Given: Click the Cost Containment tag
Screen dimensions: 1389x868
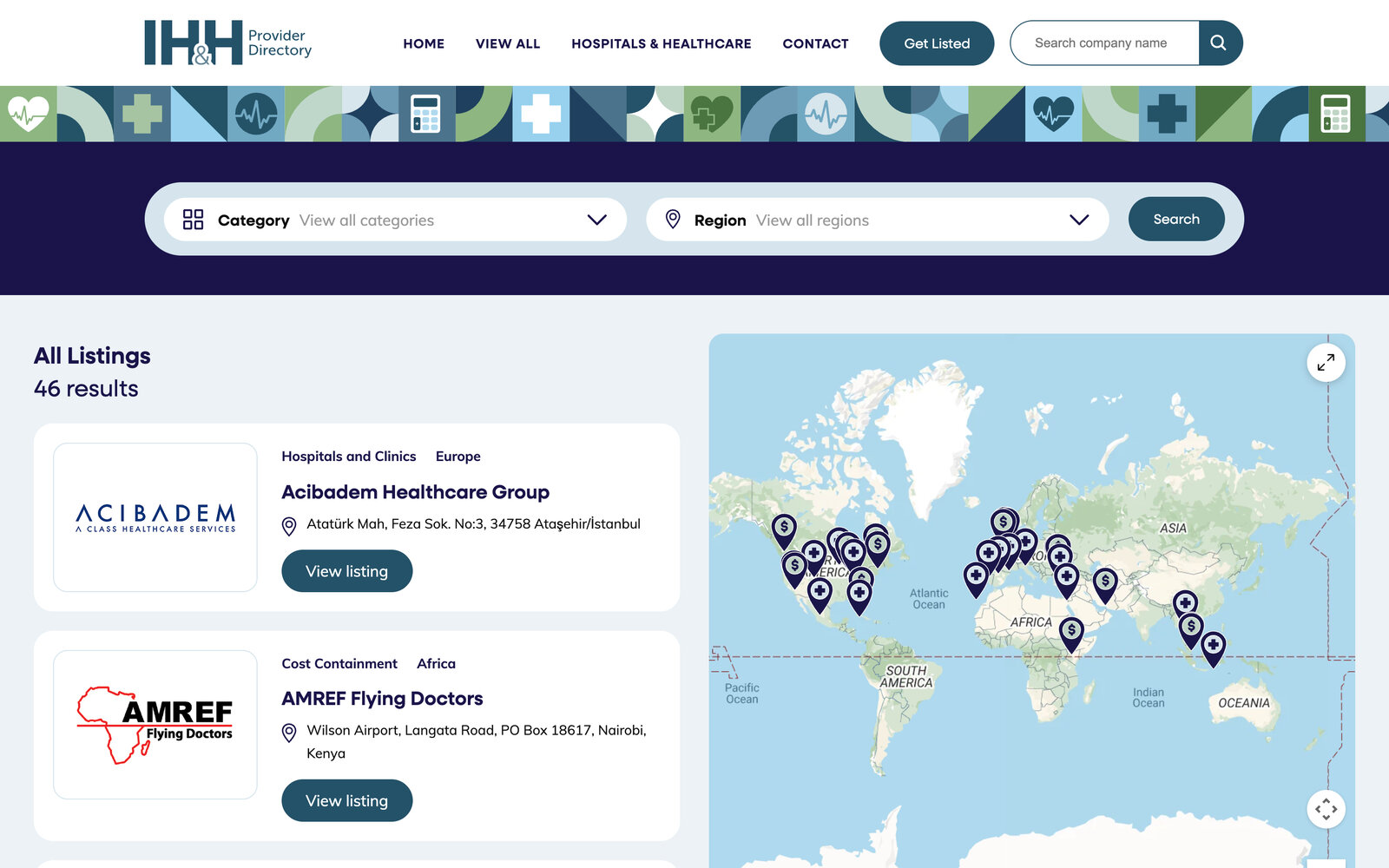Looking at the screenshot, I should 339,664.
